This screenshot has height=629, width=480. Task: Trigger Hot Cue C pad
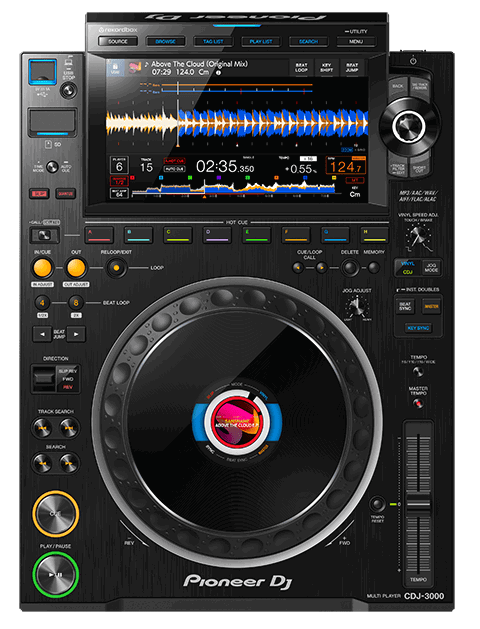tap(178, 235)
